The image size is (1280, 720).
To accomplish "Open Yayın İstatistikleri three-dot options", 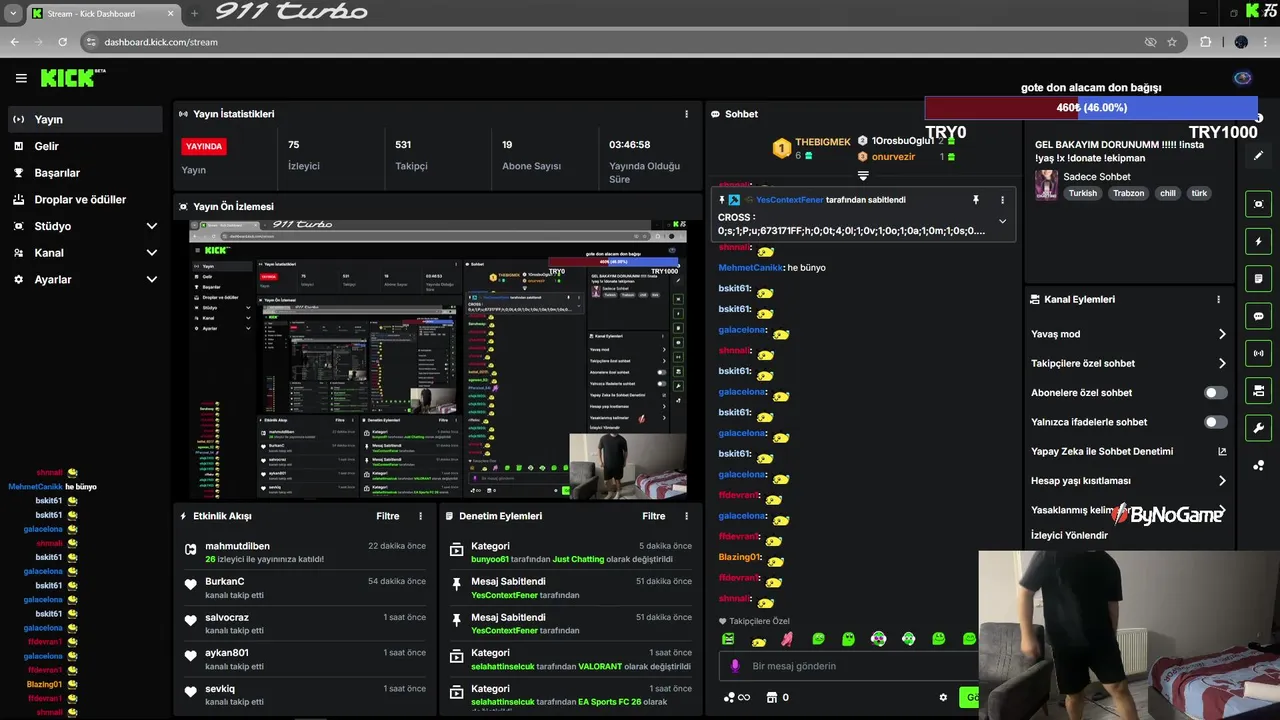I will coord(686,114).
